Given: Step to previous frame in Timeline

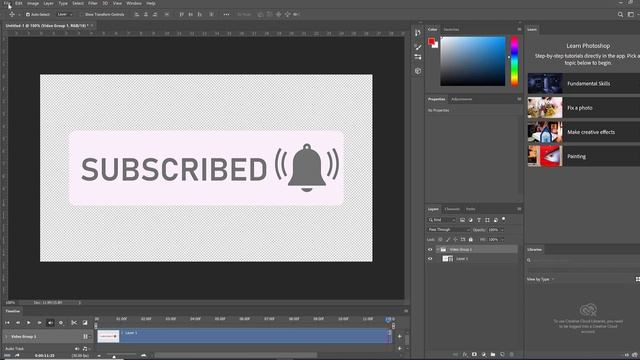Looking at the screenshot, I should pos(18,322).
